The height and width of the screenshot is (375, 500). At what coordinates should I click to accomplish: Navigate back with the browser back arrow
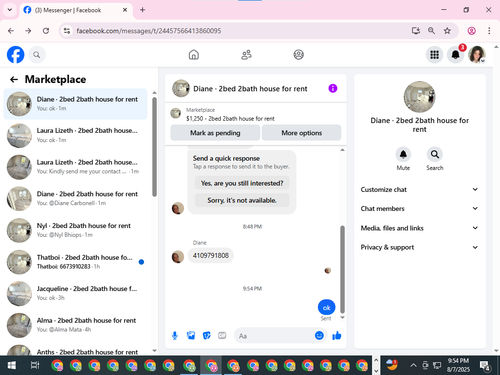(11, 31)
